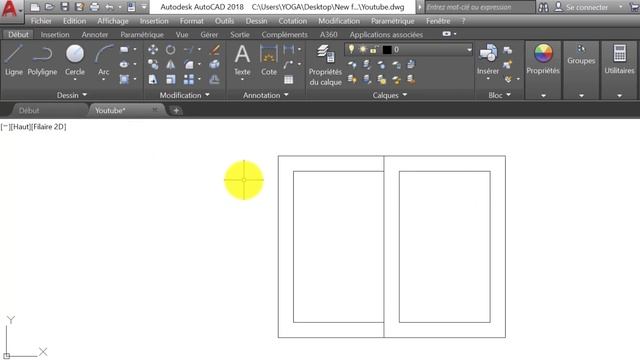Expand the arrow below the Utilitaires panel
The image size is (640, 360).
[619, 96]
